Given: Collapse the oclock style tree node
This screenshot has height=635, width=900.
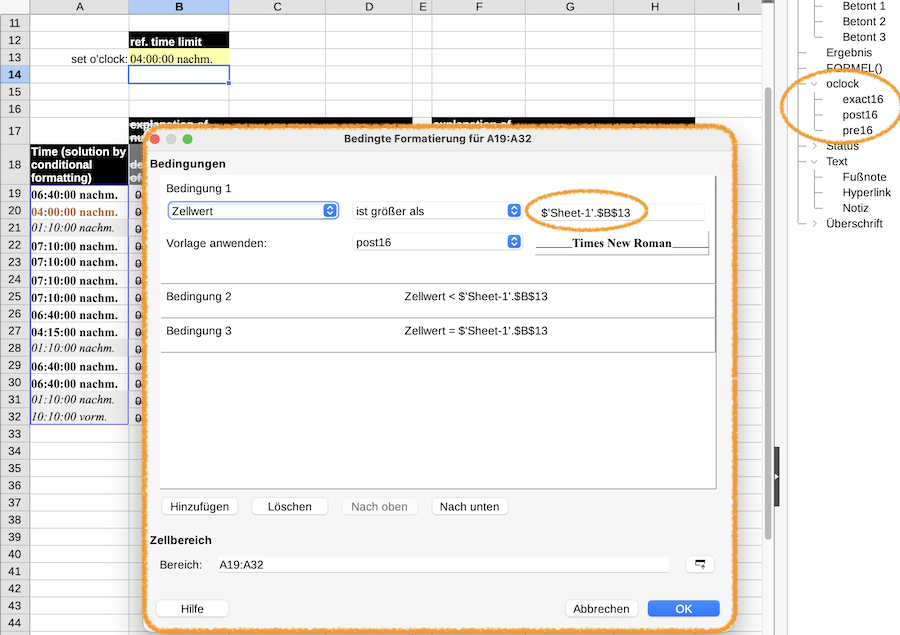Looking at the screenshot, I should click(814, 84).
